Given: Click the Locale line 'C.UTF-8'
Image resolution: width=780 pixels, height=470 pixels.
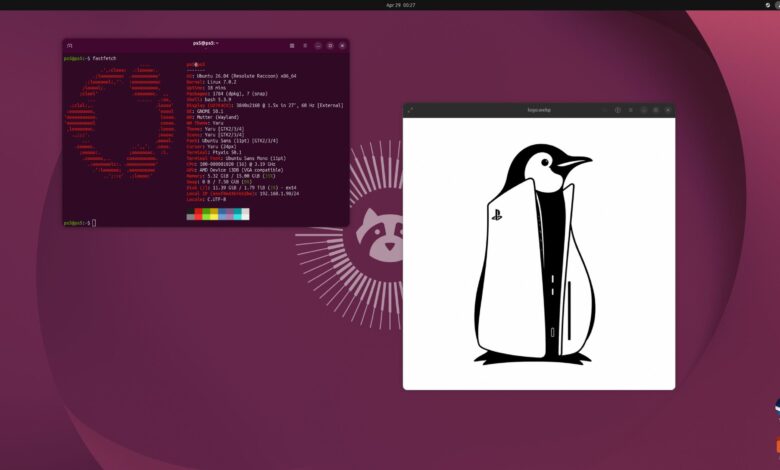Looking at the screenshot, I should click(216, 199).
